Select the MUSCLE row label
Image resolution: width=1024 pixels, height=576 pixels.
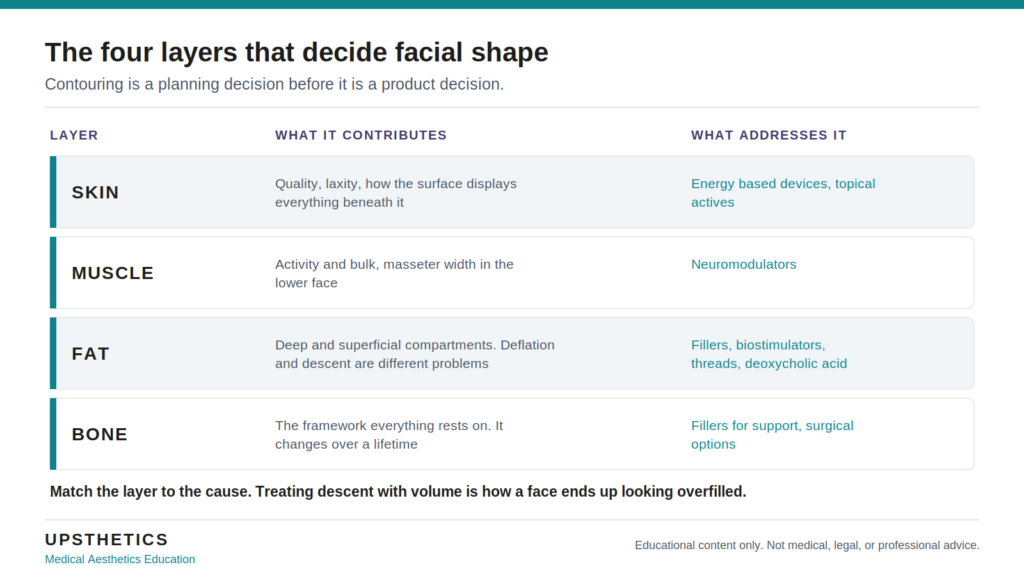[112, 273]
